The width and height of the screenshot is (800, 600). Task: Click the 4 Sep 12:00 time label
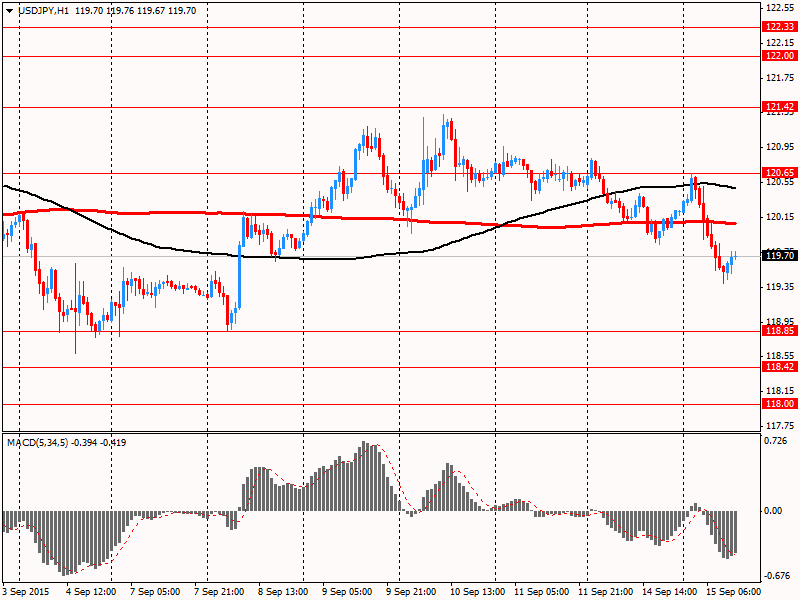click(x=90, y=592)
